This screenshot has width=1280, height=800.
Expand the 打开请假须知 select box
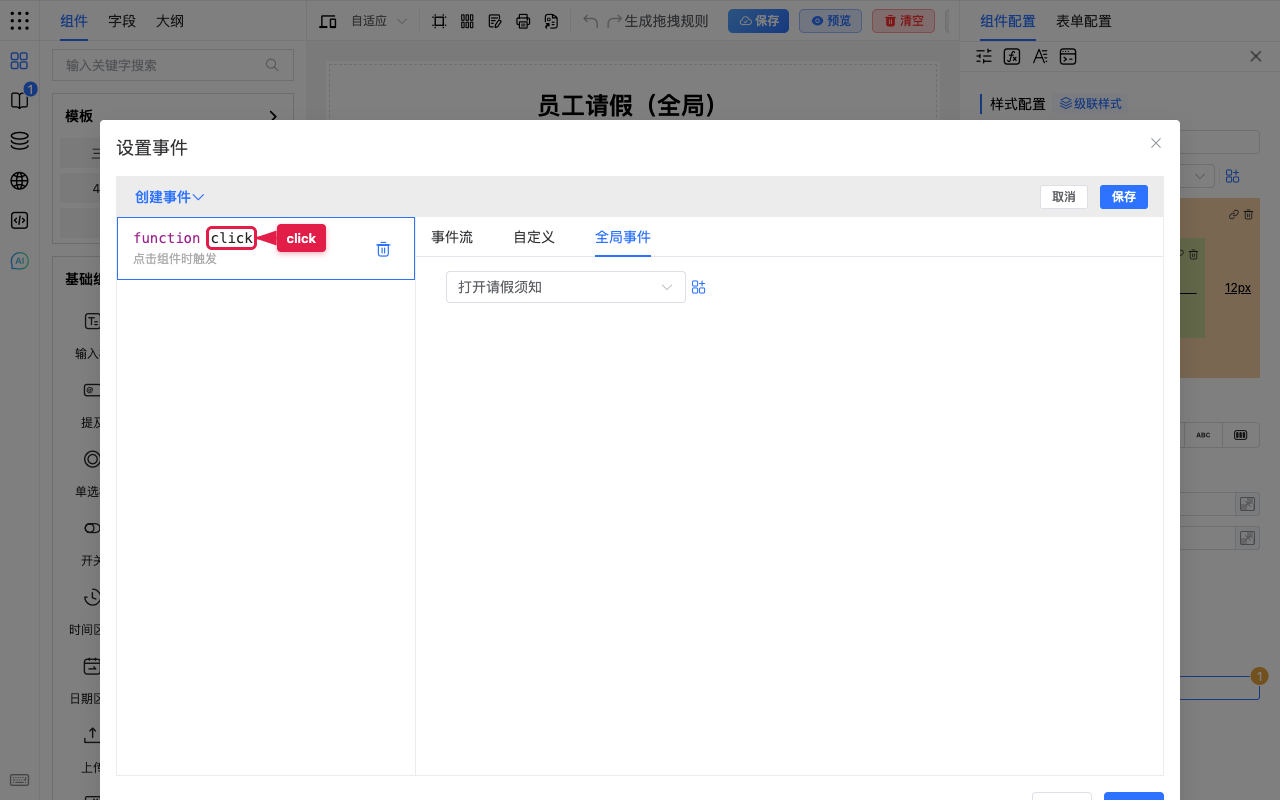(x=566, y=287)
